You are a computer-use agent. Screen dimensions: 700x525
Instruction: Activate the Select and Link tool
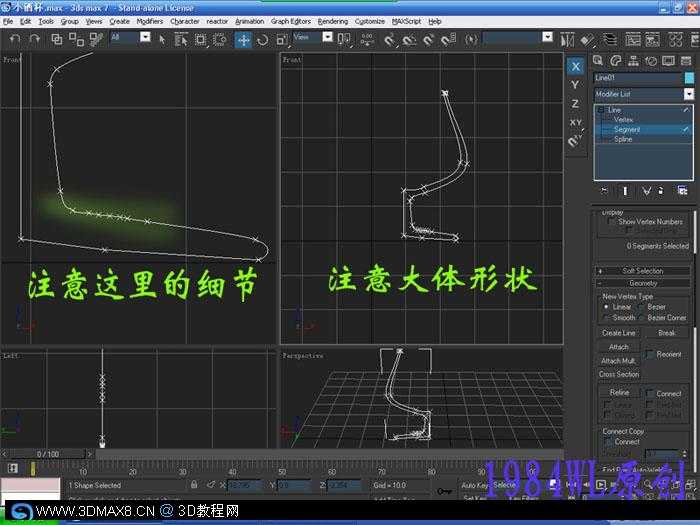pos(57,39)
